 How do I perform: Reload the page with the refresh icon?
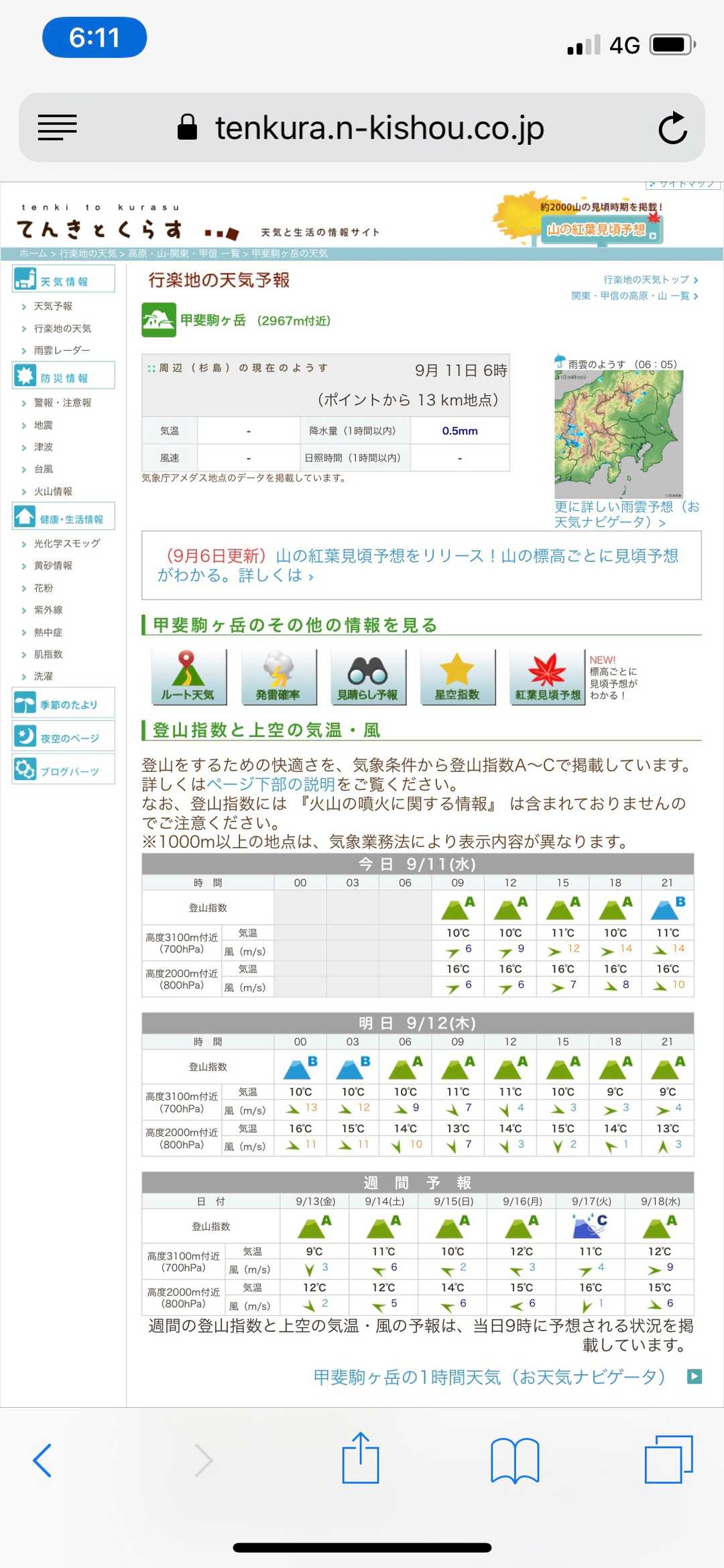(672, 128)
